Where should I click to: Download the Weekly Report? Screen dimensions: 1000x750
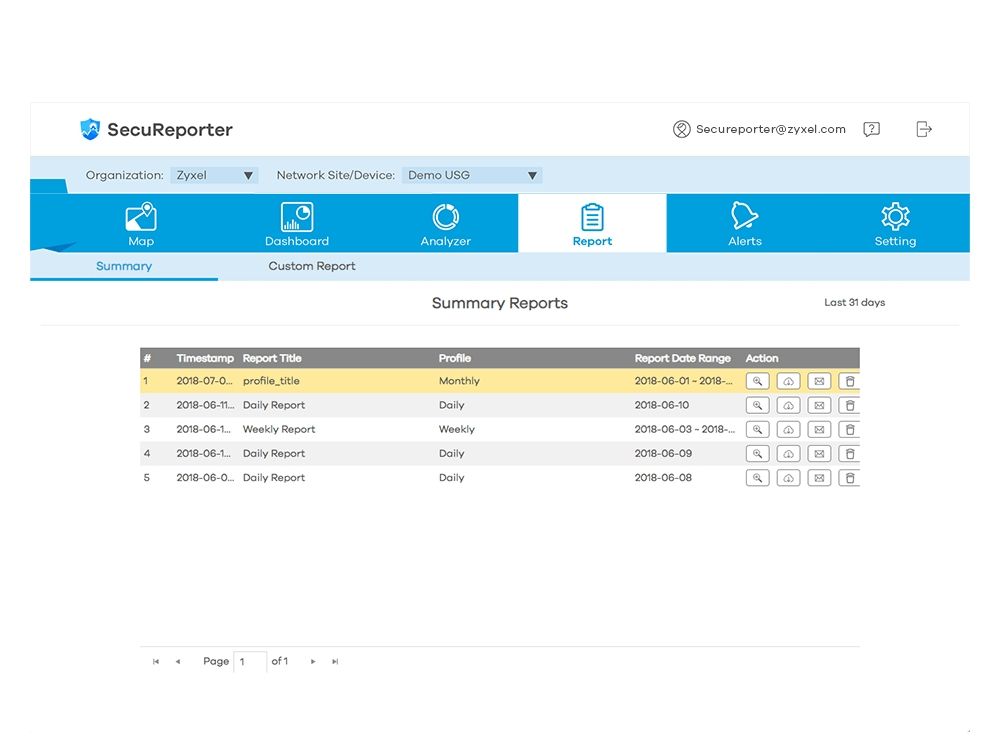click(788, 429)
